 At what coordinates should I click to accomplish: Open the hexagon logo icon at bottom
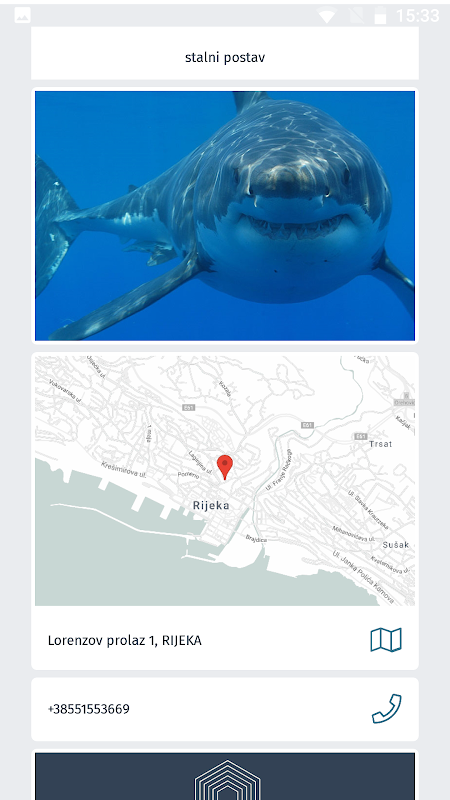[x=228, y=780]
